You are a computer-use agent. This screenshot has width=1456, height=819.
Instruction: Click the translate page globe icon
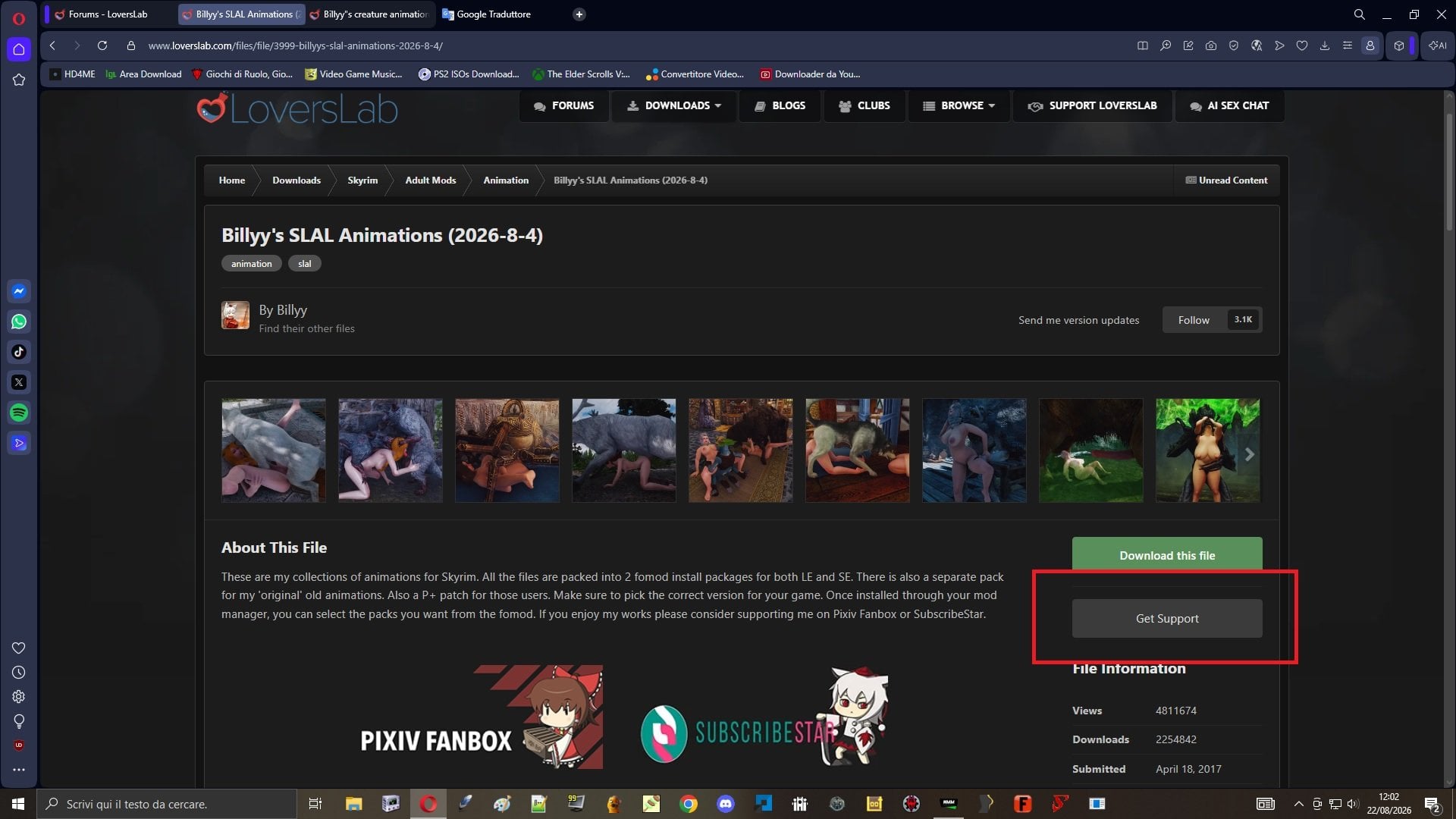1257,45
